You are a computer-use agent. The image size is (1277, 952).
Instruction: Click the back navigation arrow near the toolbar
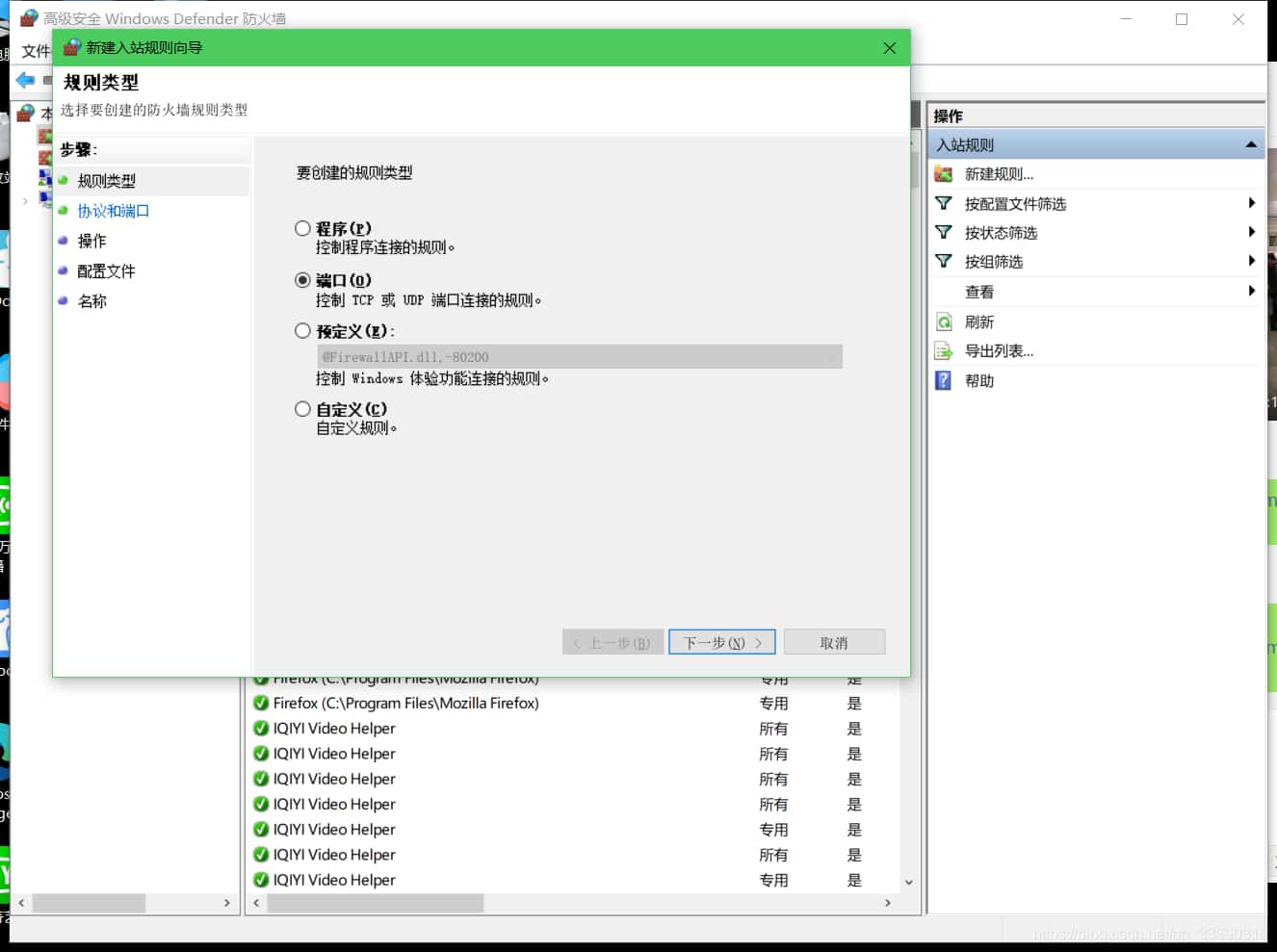click(x=24, y=80)
